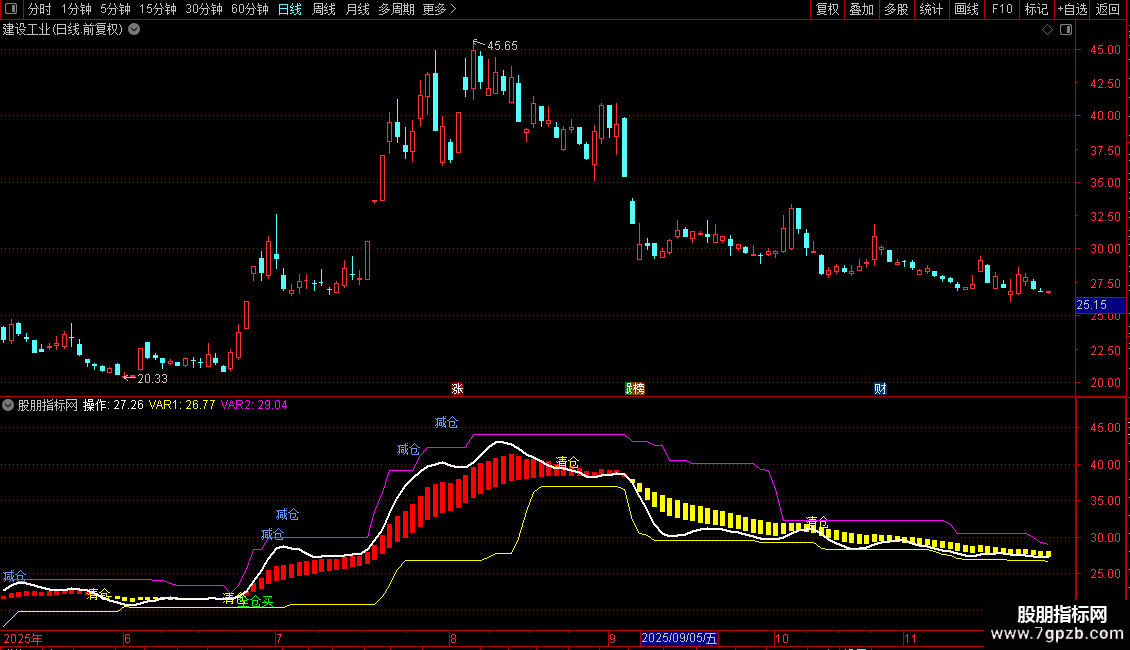
Task: Switch to the 60分钟 period
Action: 250,9
